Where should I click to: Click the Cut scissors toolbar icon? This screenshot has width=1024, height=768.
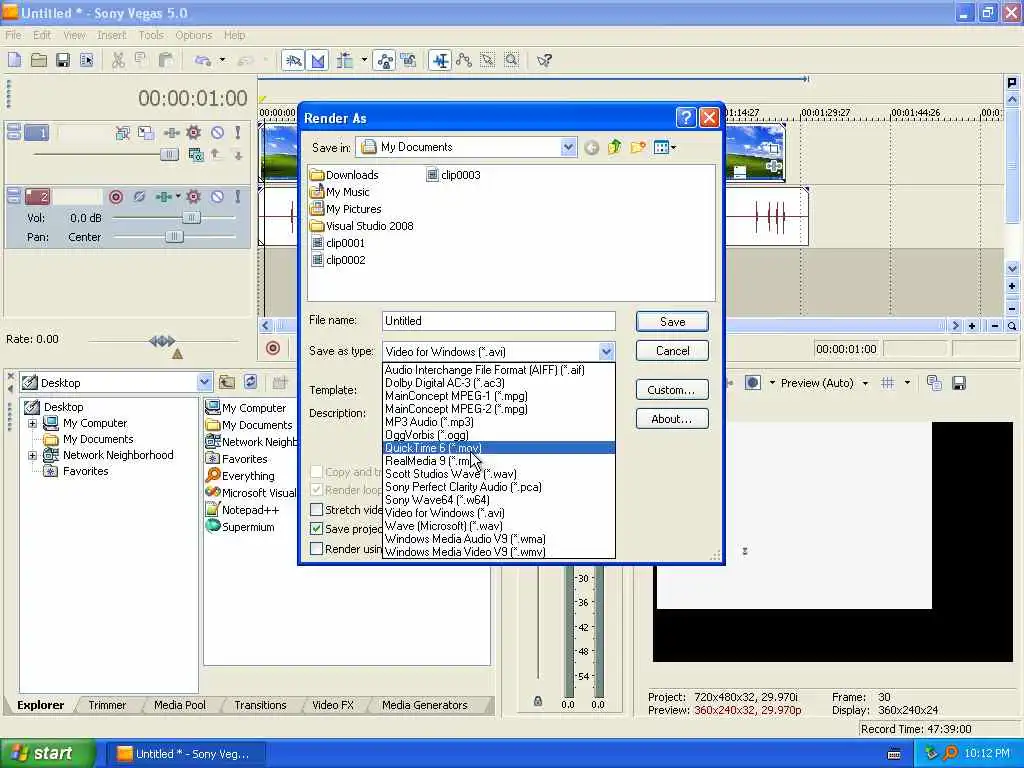[118, 60]
